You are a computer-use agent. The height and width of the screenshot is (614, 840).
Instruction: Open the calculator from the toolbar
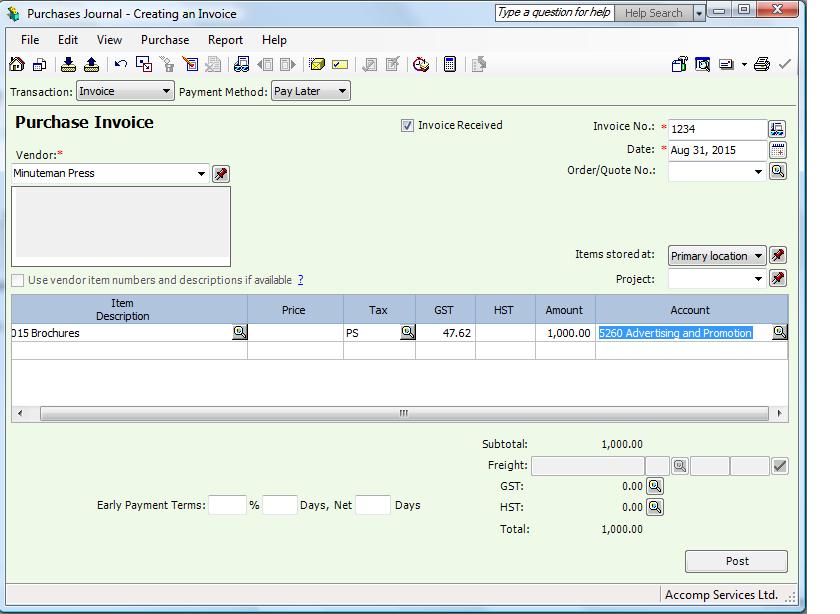(450, 65)
